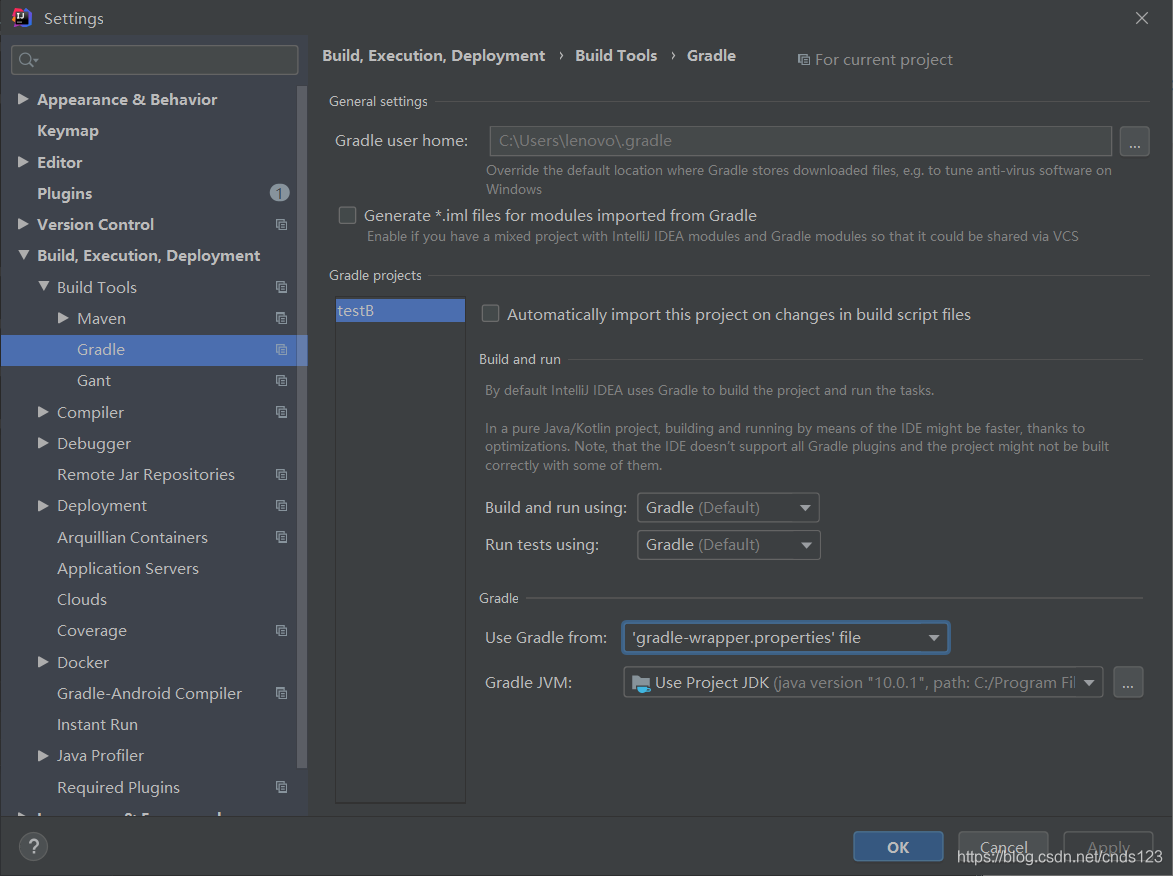Enable Generate *.iml files checkbox
Screen dimensions: 1173x876
tap(347, 215)
